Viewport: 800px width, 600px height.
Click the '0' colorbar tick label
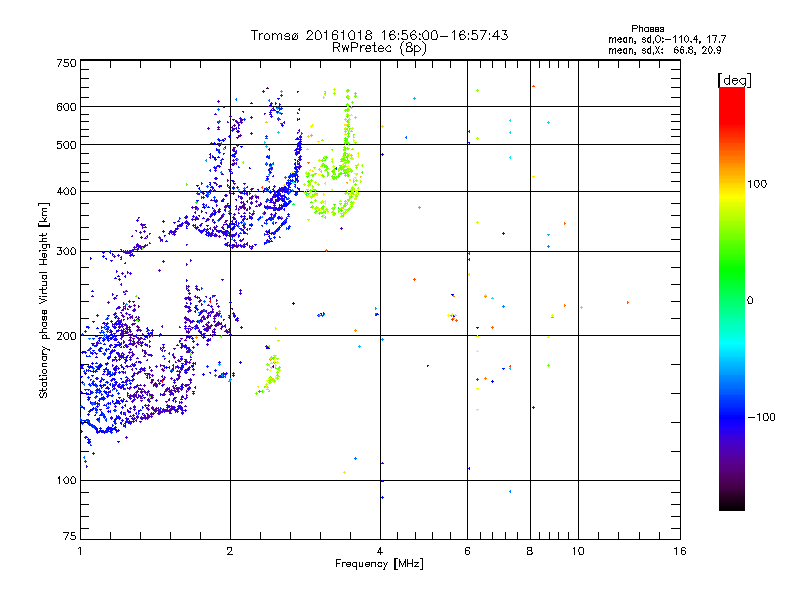coord(749,301)
